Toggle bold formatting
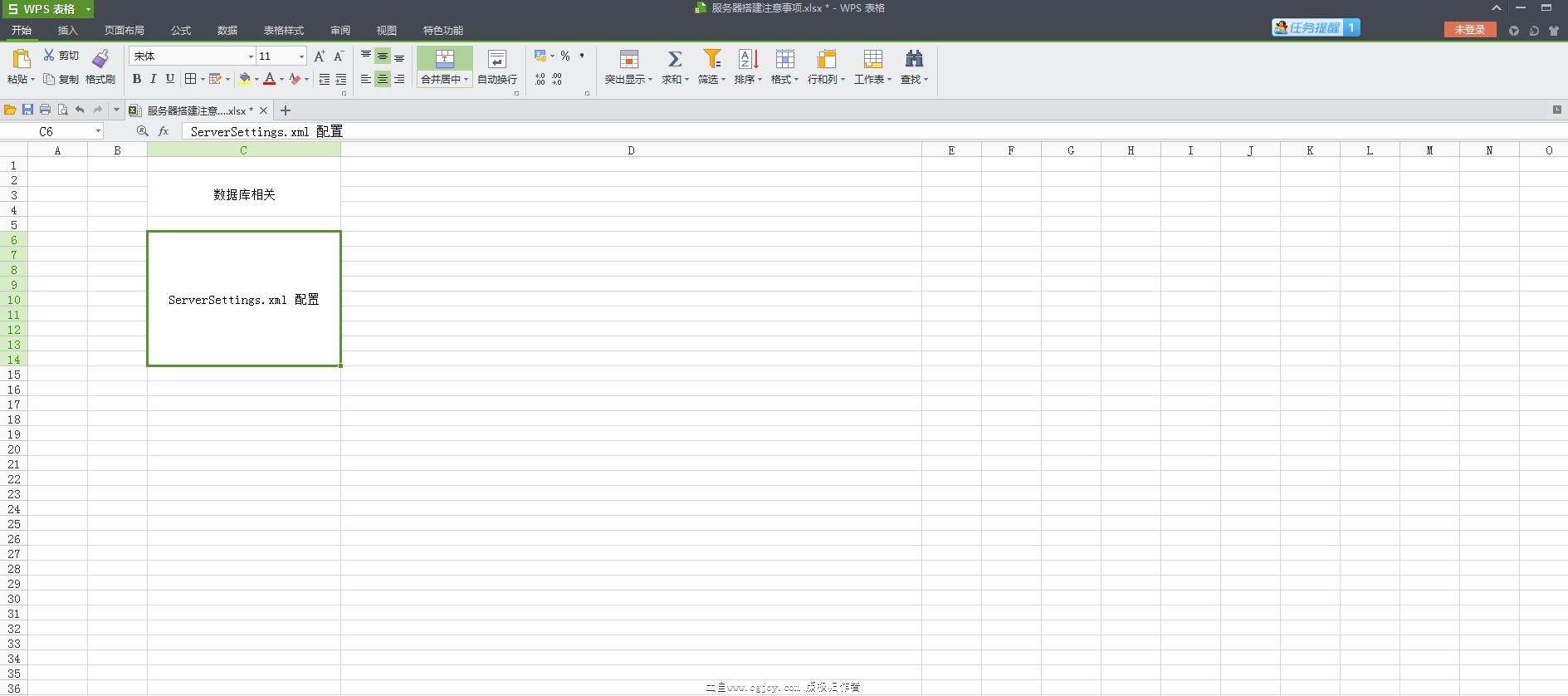Viewport: 1568px width, 696px height. tap(137, 79)
